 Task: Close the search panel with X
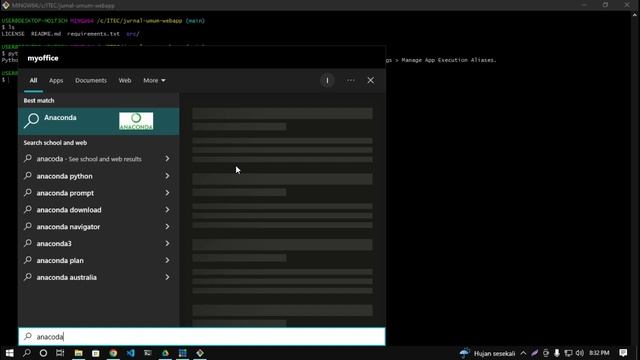coord(370,80)
